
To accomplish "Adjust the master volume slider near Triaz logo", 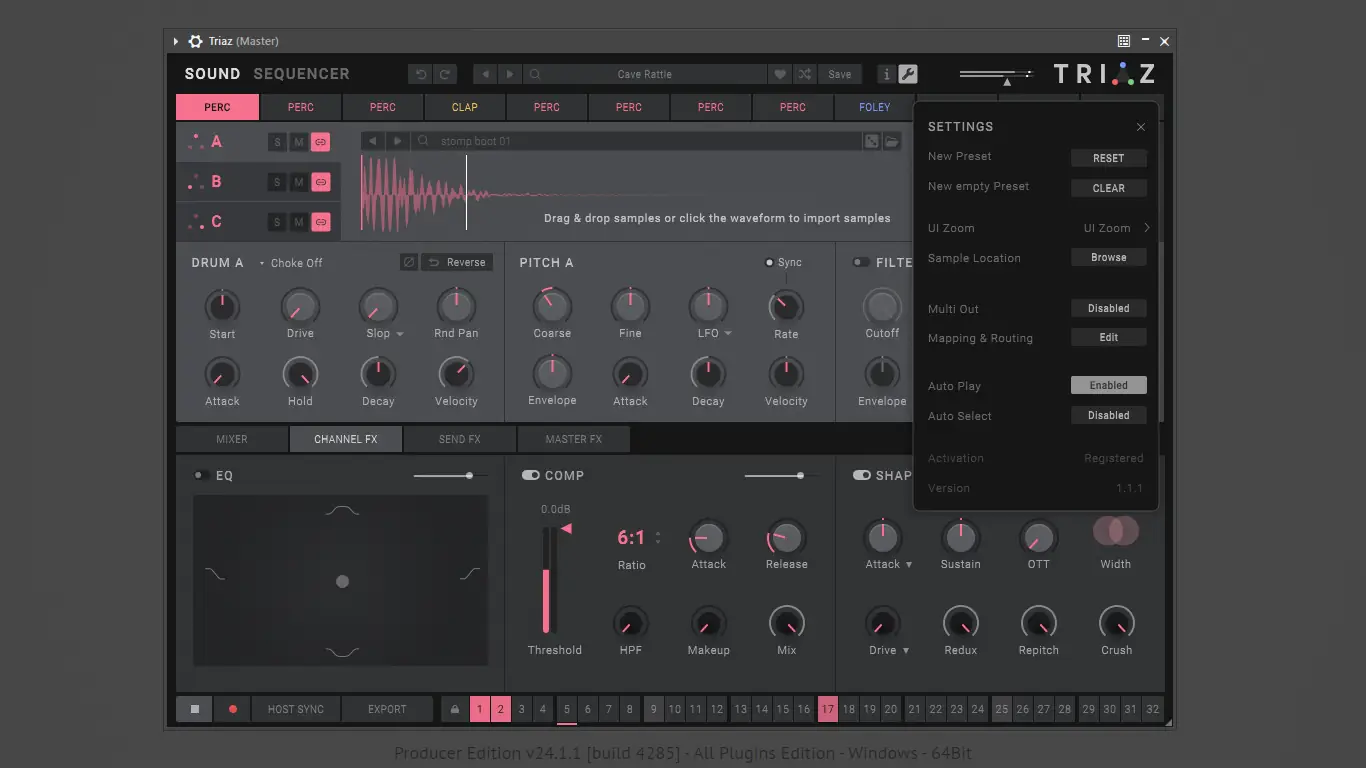I will click(x=996, y=74).
